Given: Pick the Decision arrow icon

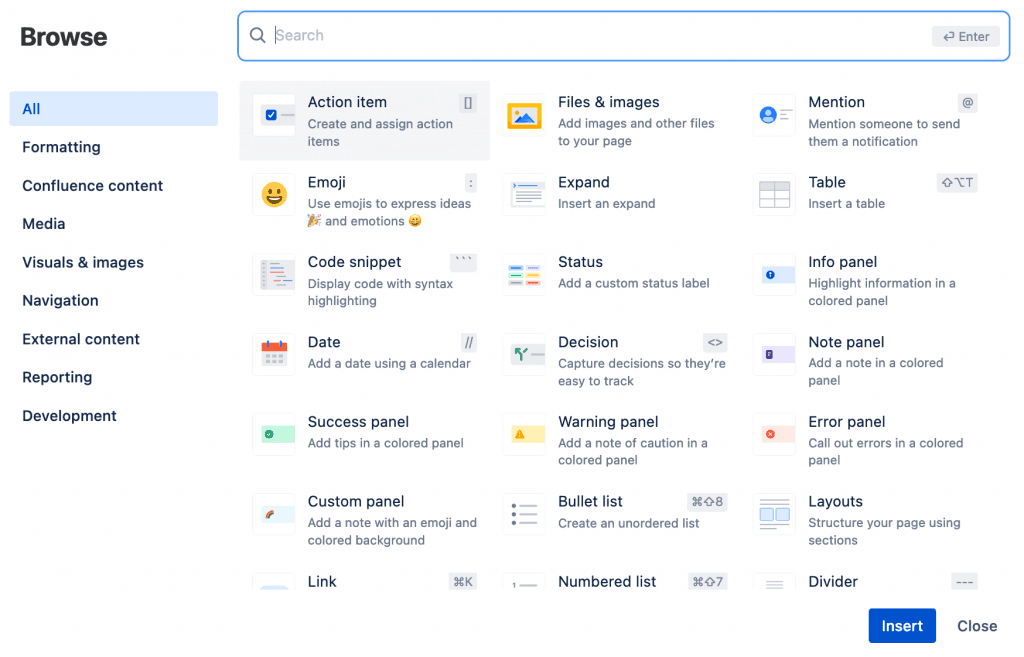Looking at the screenshot, I should coord(524,354).
